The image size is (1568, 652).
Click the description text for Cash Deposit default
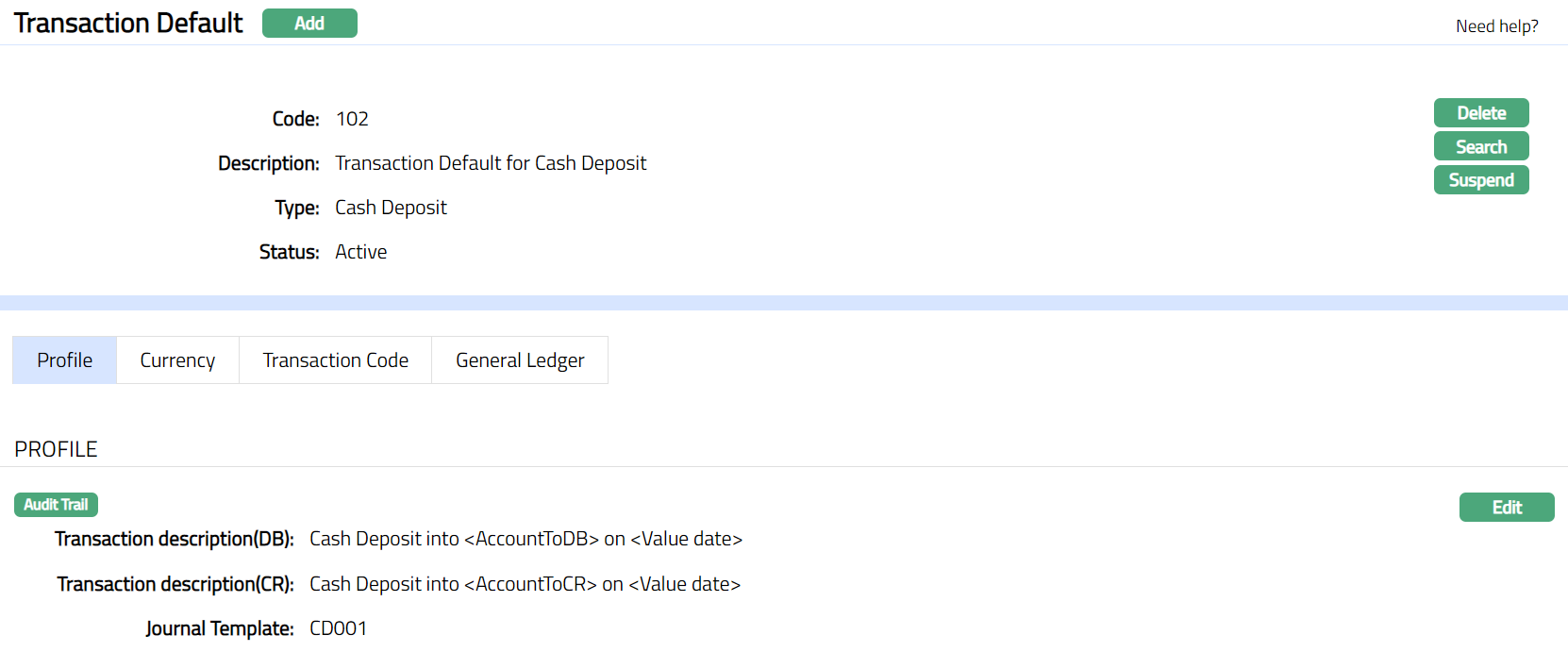click(x=491, y=163)
